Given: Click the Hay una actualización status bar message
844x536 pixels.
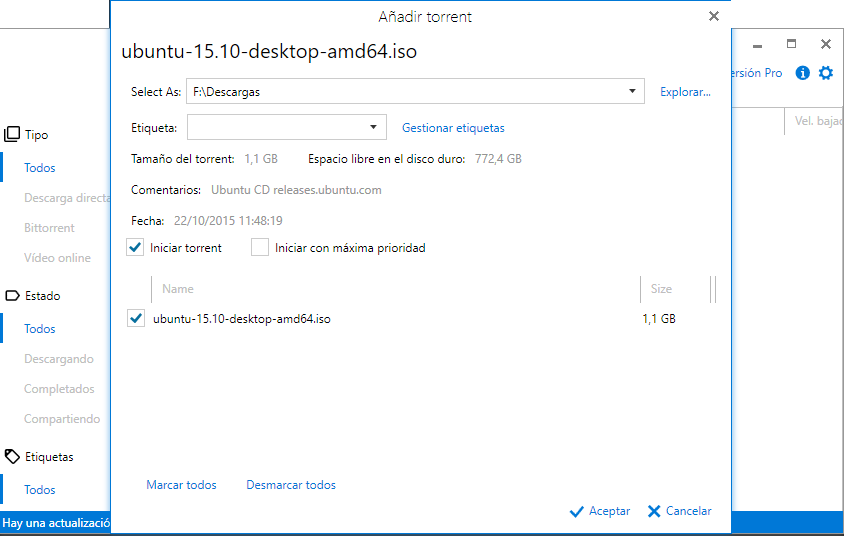Looking at the screenshot, I should point(55,523).
